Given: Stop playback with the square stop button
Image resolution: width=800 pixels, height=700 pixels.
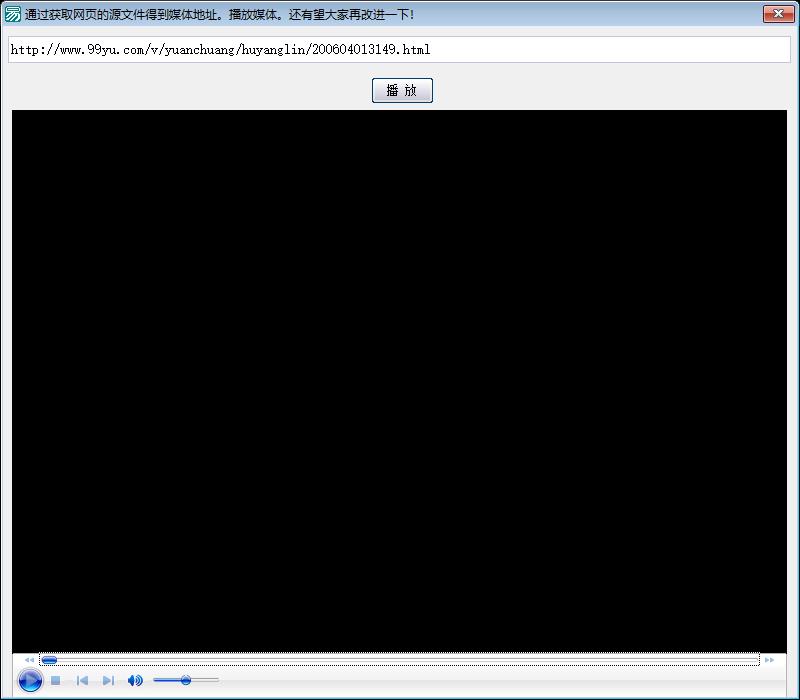Looking at the screenshot, I should point(56,680).
